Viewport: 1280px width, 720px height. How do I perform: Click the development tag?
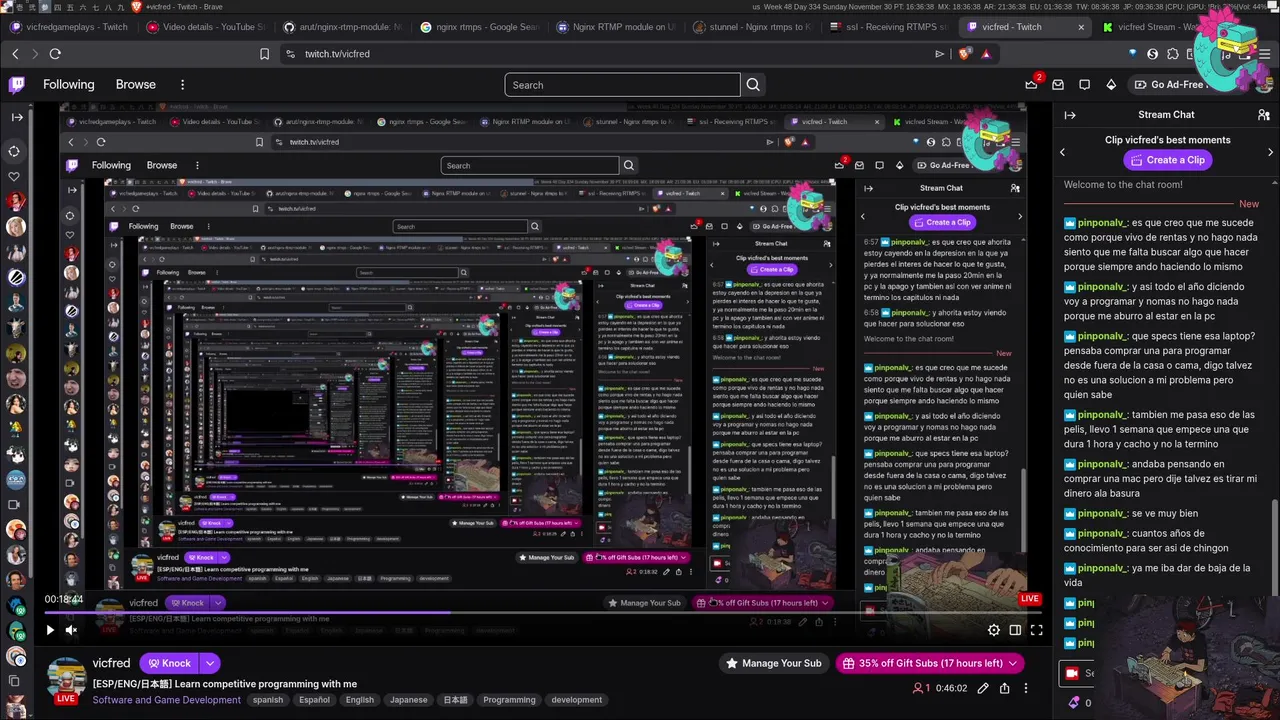coord(577,700)
